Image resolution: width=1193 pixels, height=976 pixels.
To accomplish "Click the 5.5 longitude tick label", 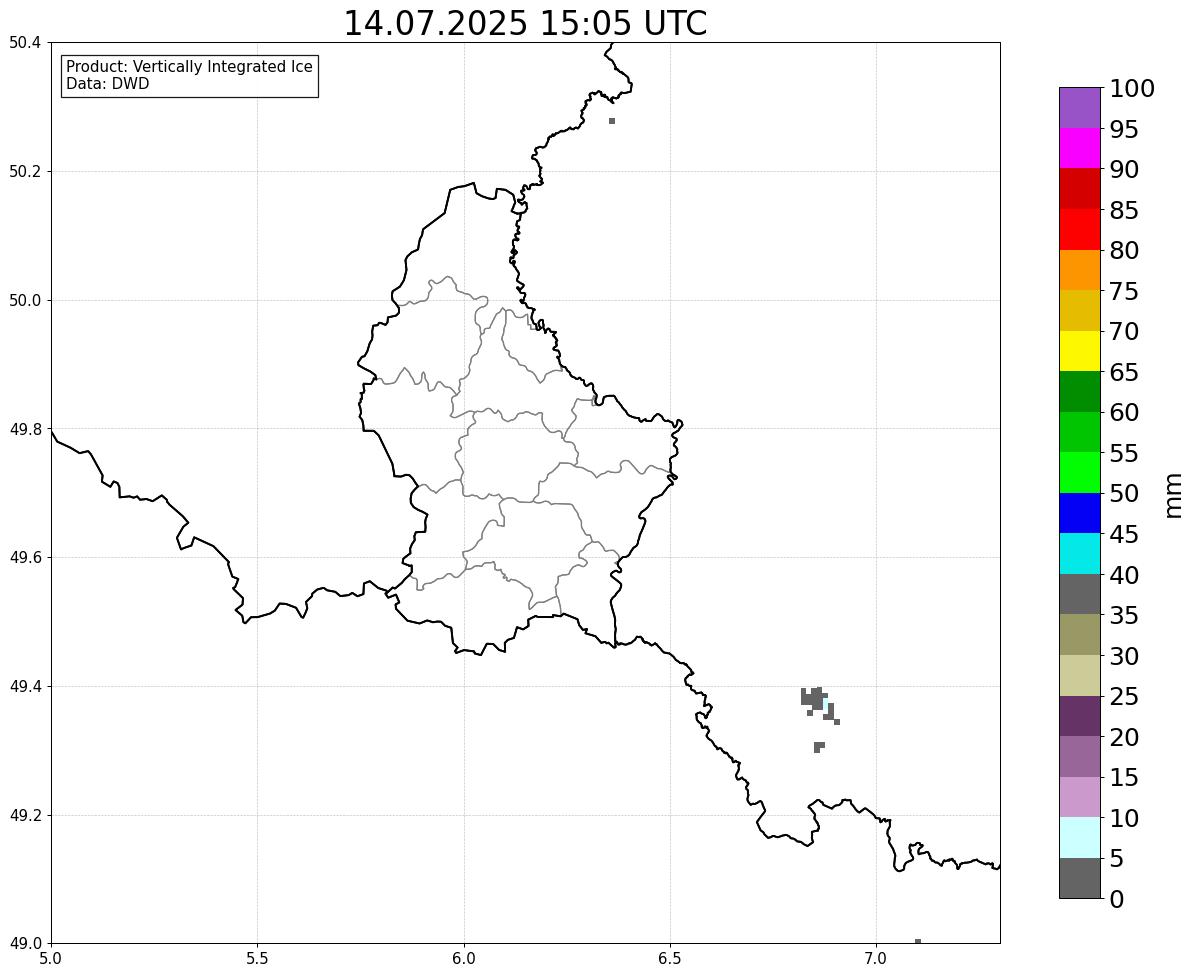I will [x=257, y=959].
